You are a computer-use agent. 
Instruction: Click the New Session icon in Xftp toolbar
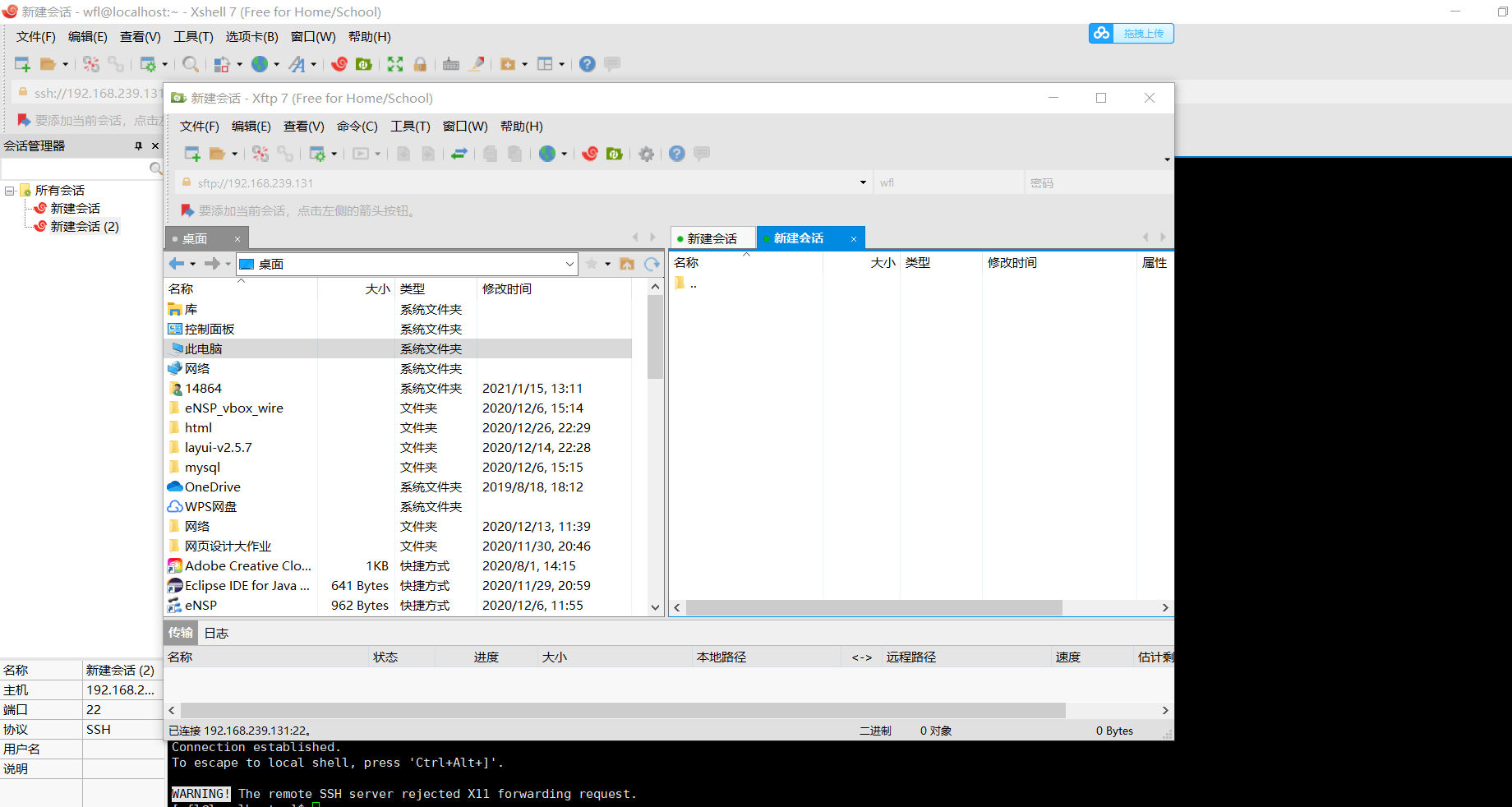[x=192, y=154]
